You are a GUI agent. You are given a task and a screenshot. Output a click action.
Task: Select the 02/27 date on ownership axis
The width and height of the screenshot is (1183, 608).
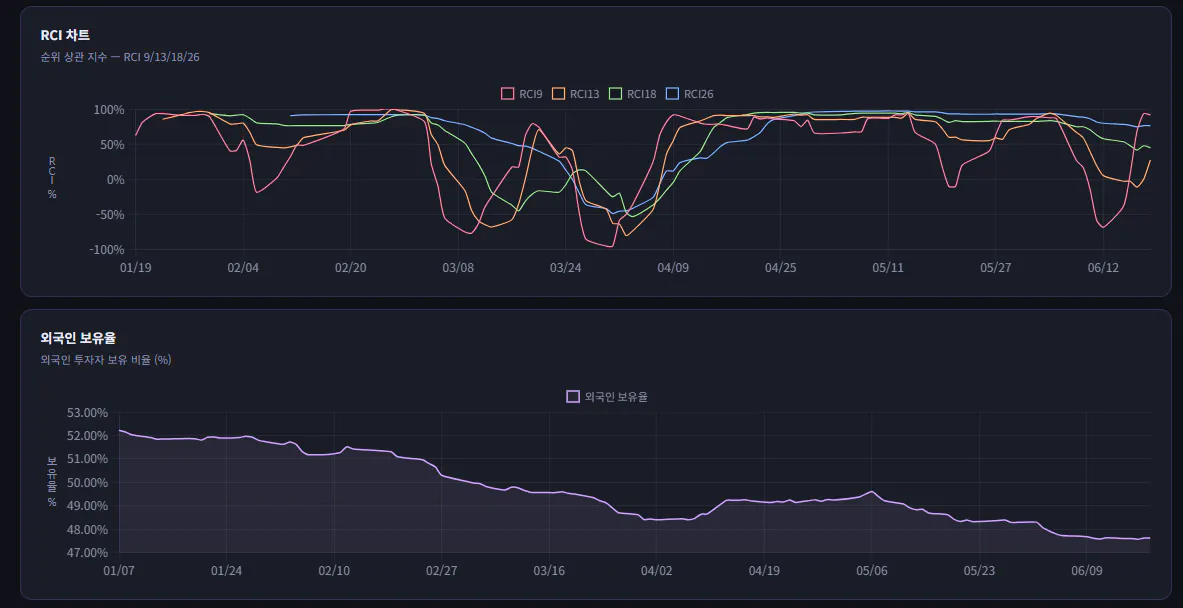(x=441, y=571)
